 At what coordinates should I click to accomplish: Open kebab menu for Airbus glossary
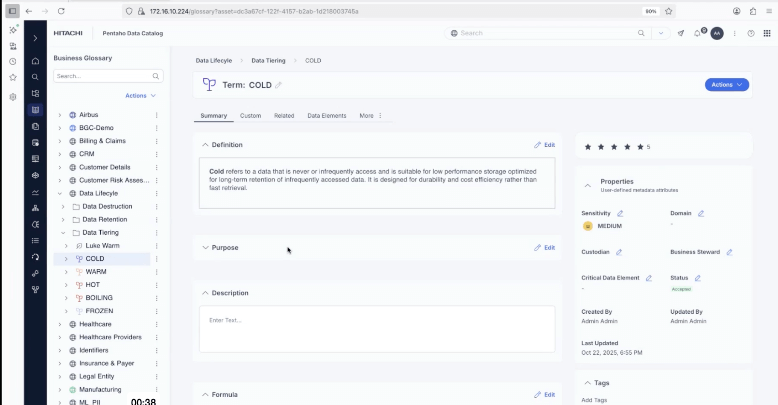click(x=157, y=115)
